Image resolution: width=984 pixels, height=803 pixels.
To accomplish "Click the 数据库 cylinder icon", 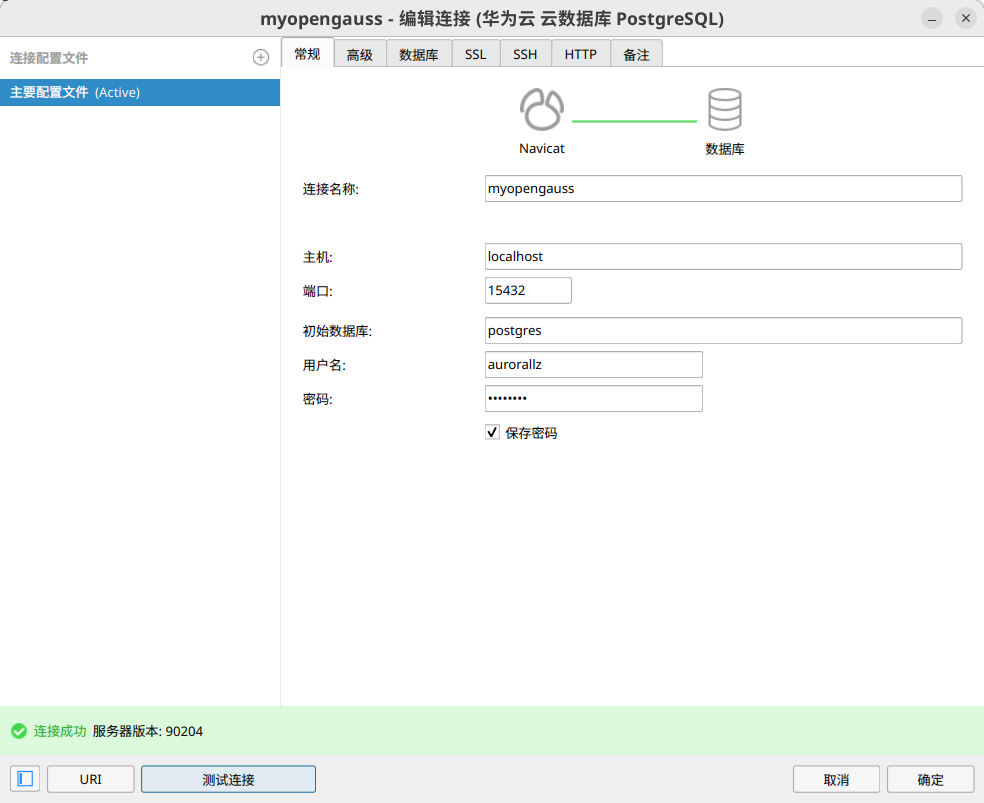I will point(724,108).
